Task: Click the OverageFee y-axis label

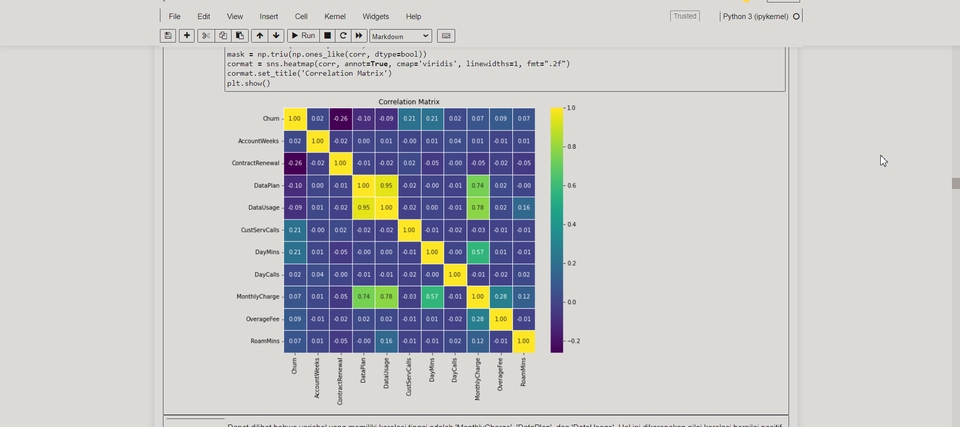Action: (262, 319)
